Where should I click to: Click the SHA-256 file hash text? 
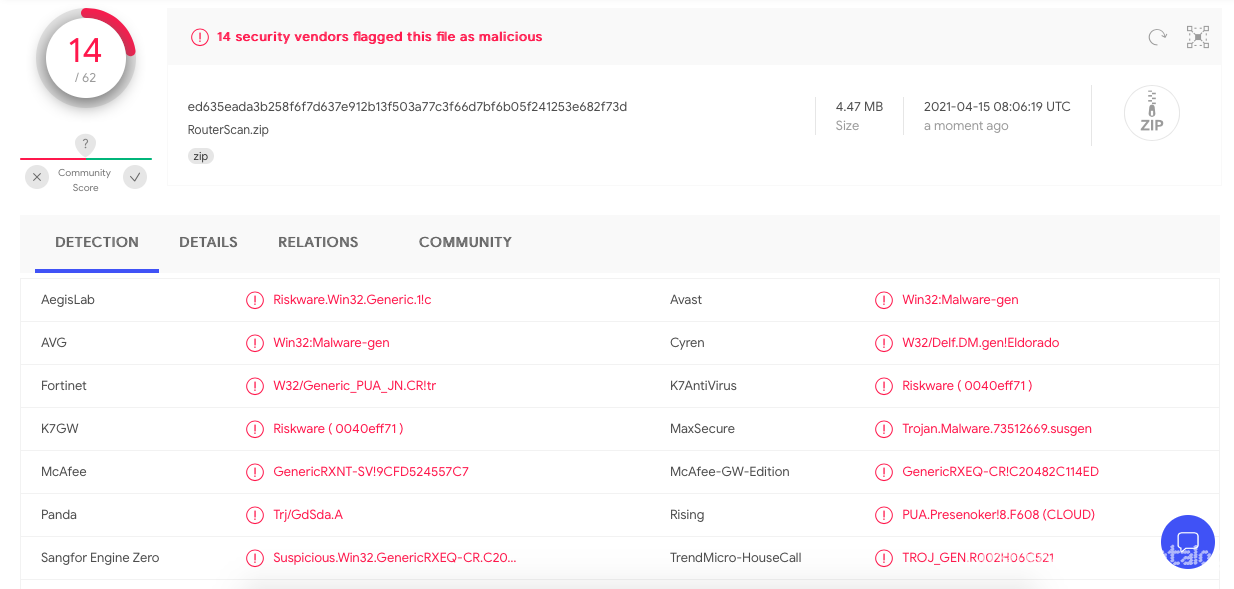[x=407, y=107]
